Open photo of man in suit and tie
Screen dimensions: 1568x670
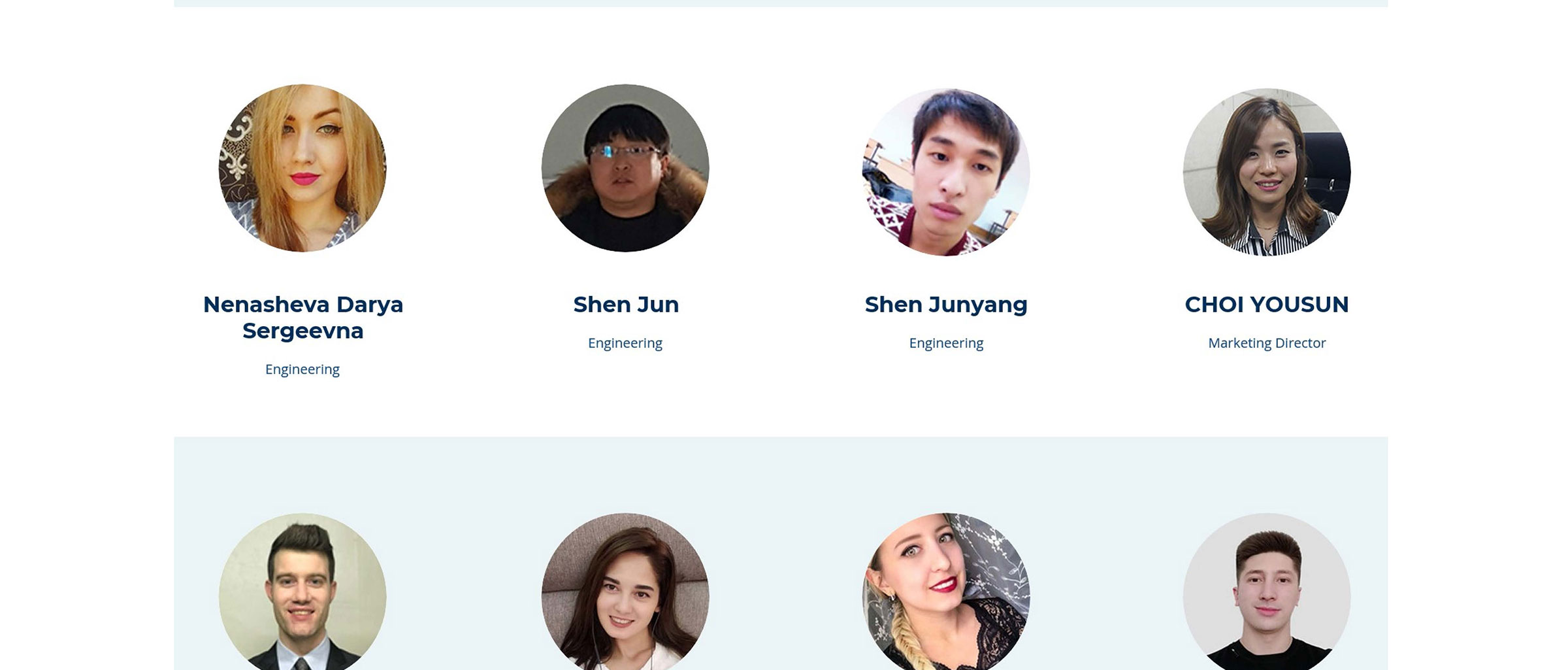click(302, 592)
